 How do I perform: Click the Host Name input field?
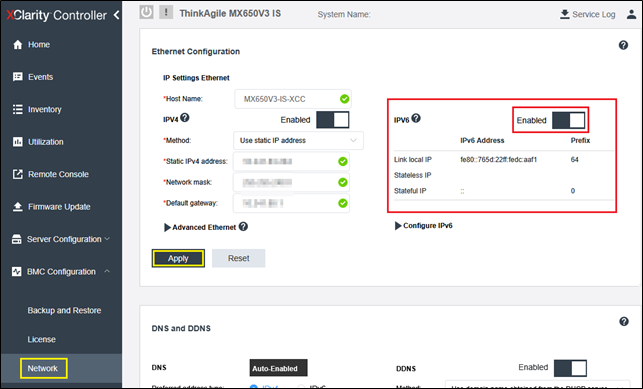tap(293, 99)
